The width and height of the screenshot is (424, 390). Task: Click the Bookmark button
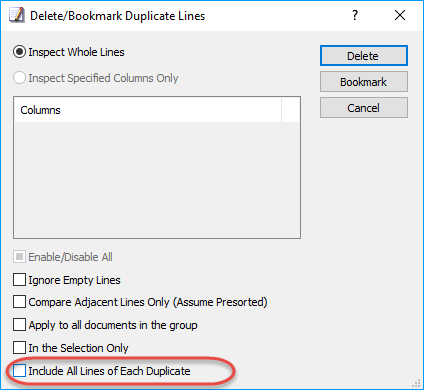364,82
